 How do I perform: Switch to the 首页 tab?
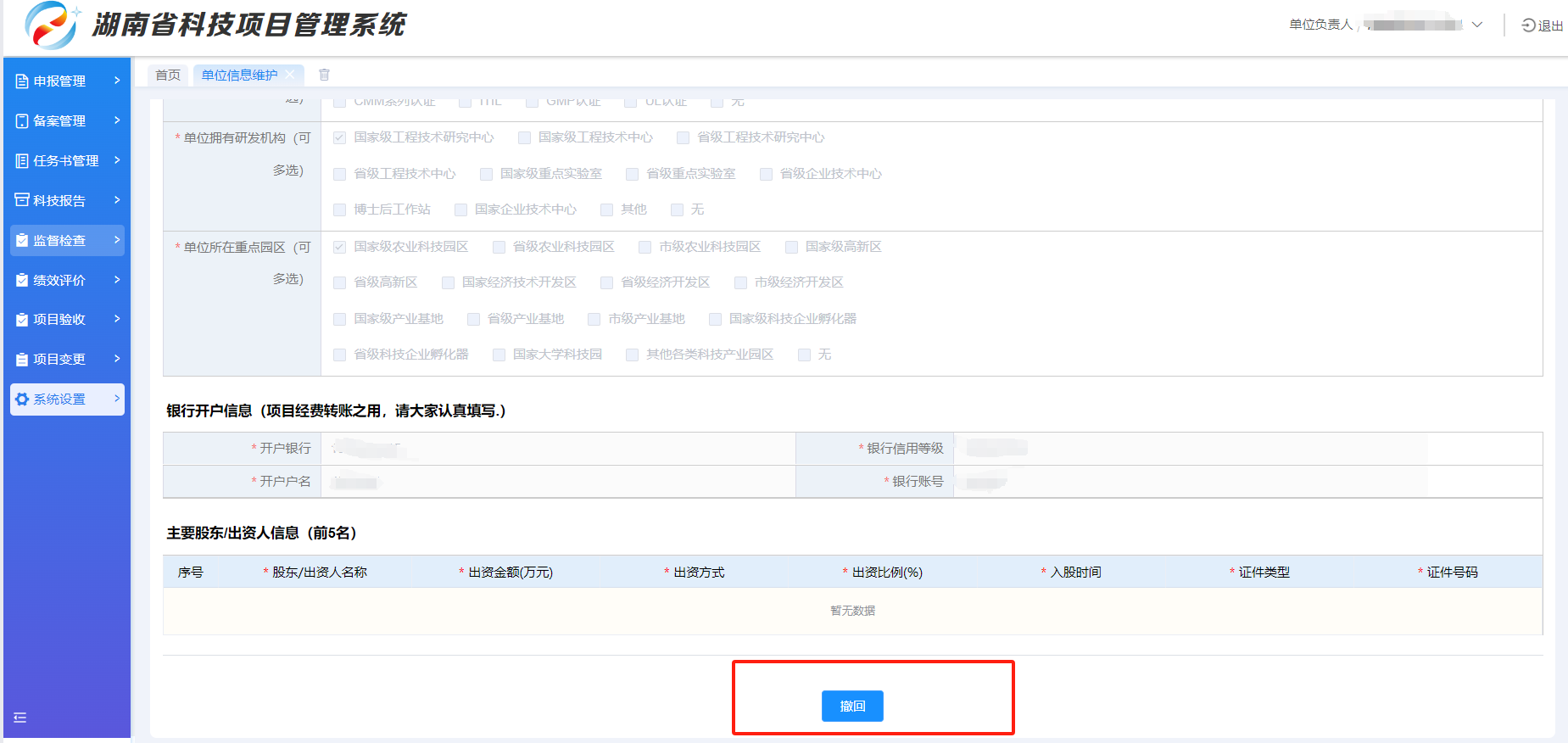[x=168, y=75]
